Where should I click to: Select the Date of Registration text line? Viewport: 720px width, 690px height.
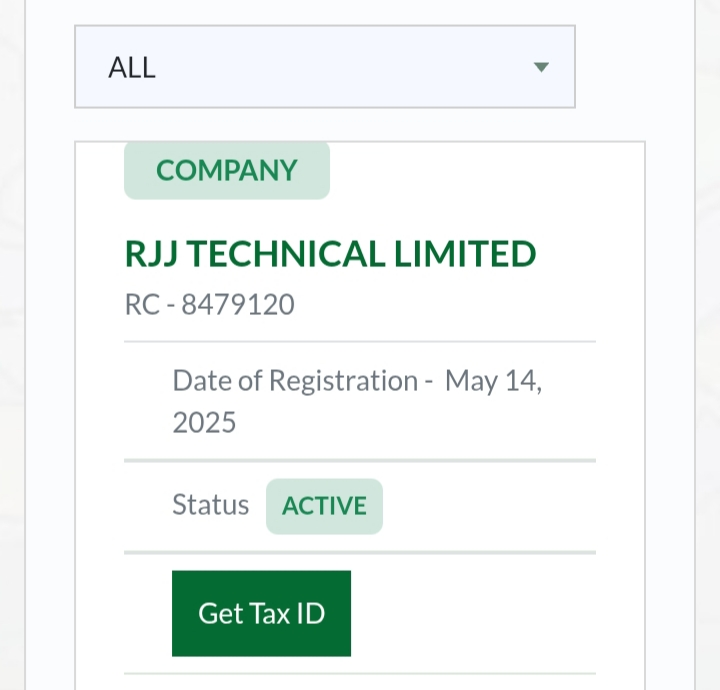click(x=357, y=401)
